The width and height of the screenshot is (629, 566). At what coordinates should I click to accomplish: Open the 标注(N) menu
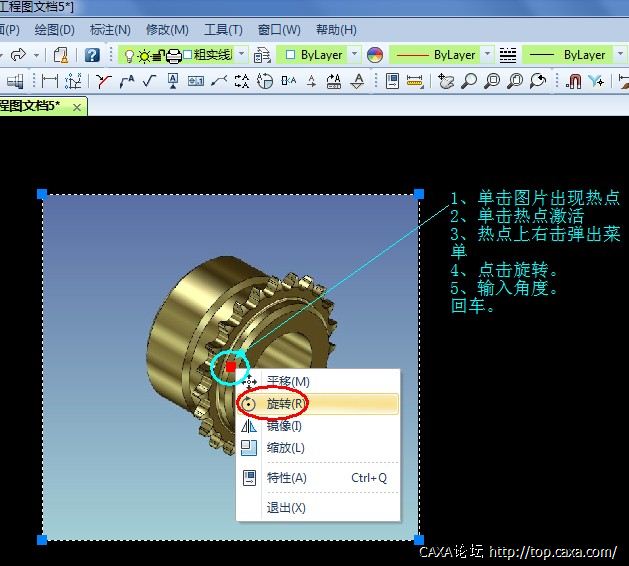click(110, 30)
